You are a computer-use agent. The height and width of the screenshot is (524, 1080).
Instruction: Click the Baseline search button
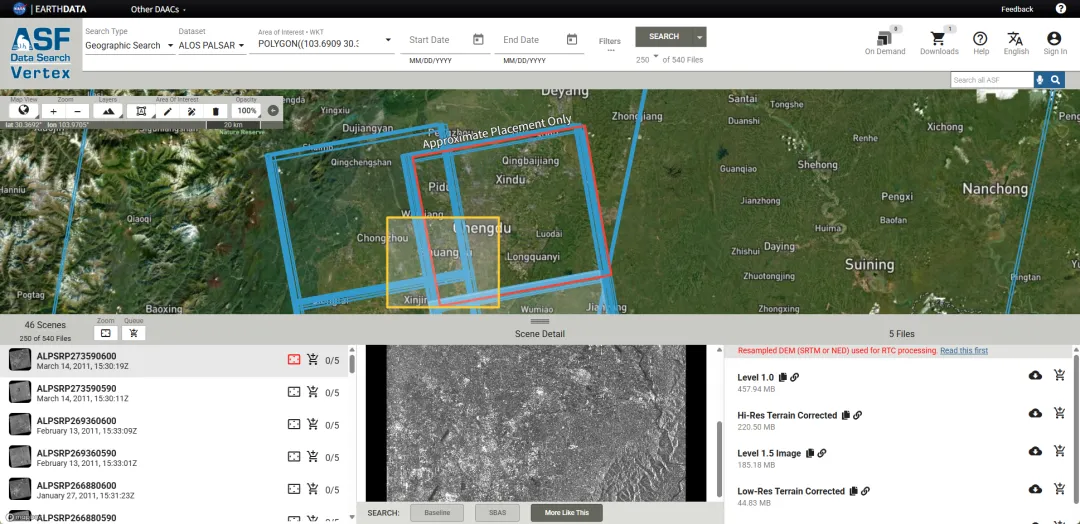coord(437,513)
